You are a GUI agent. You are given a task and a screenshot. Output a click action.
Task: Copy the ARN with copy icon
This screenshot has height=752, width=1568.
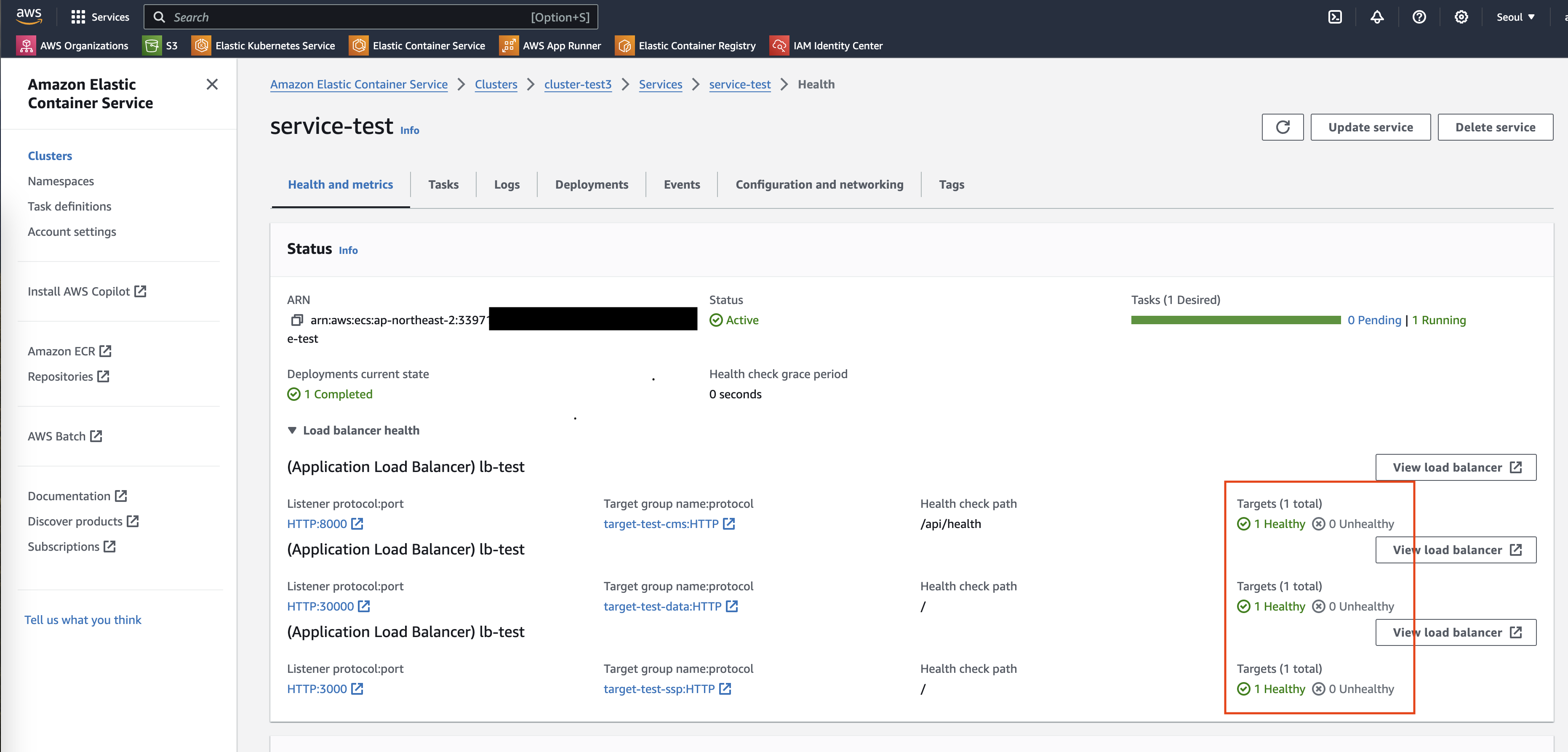(297, 320)
